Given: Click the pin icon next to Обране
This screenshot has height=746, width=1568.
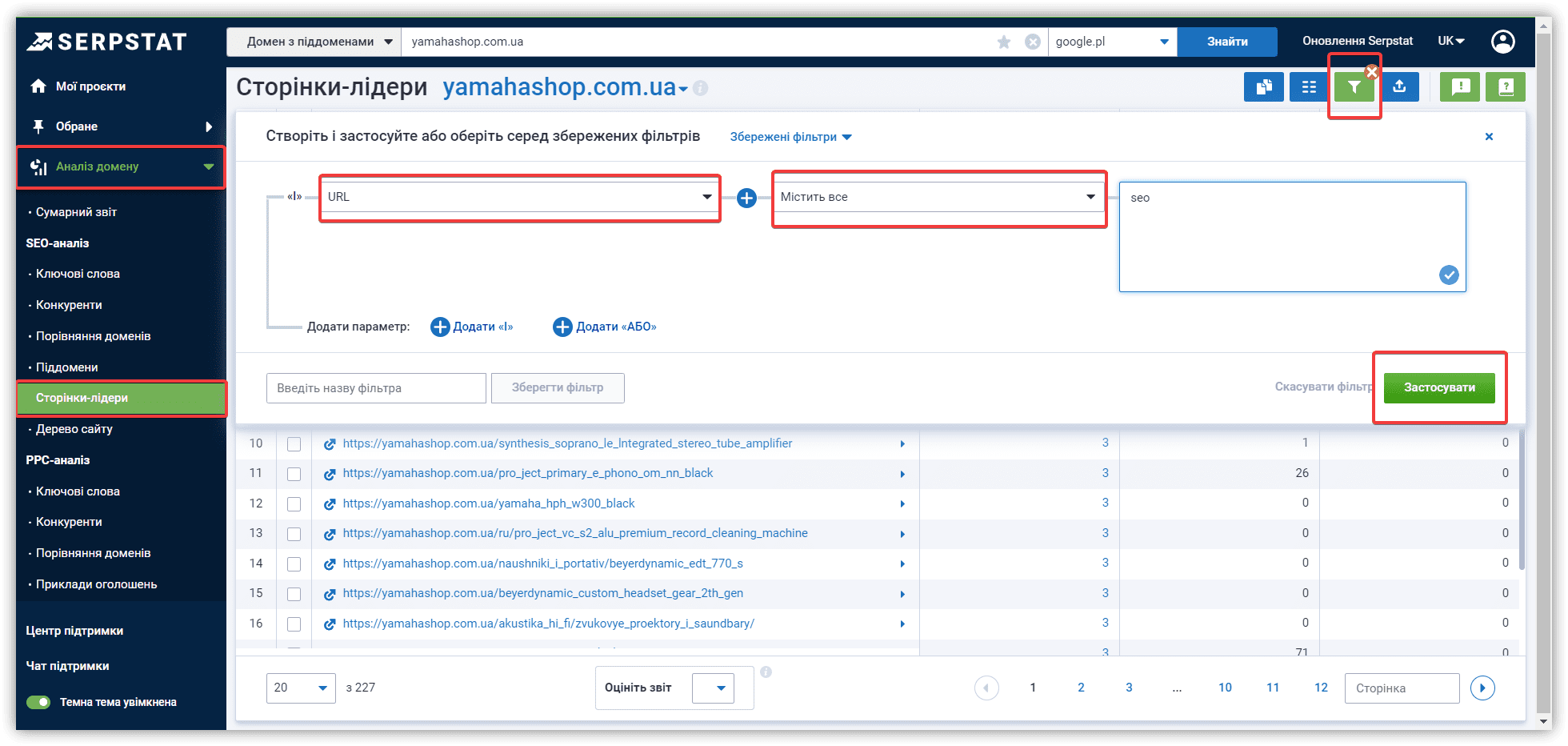Looking at the screenshot, I should click(38, 126).
